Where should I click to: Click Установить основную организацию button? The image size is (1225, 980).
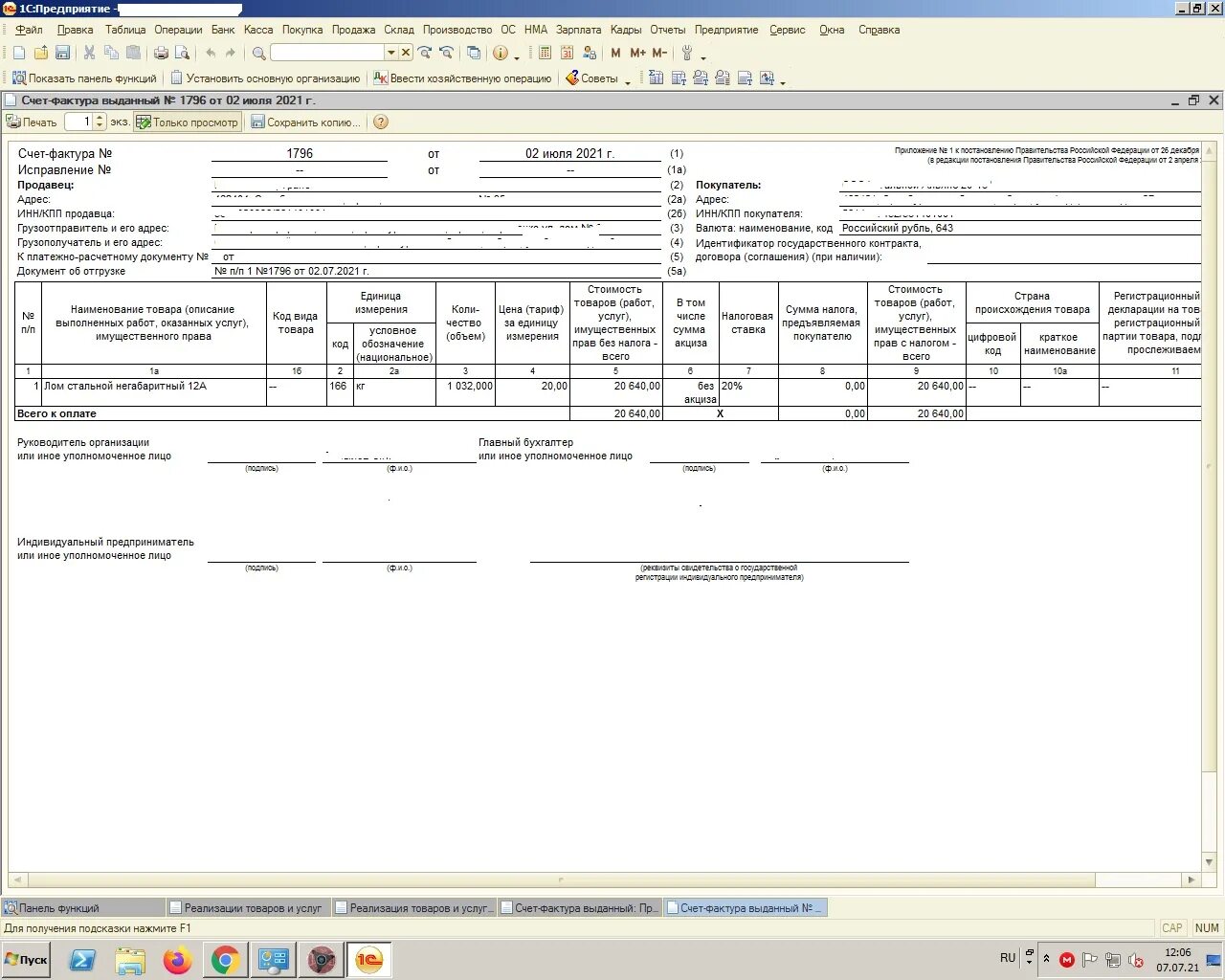point(265,78)
